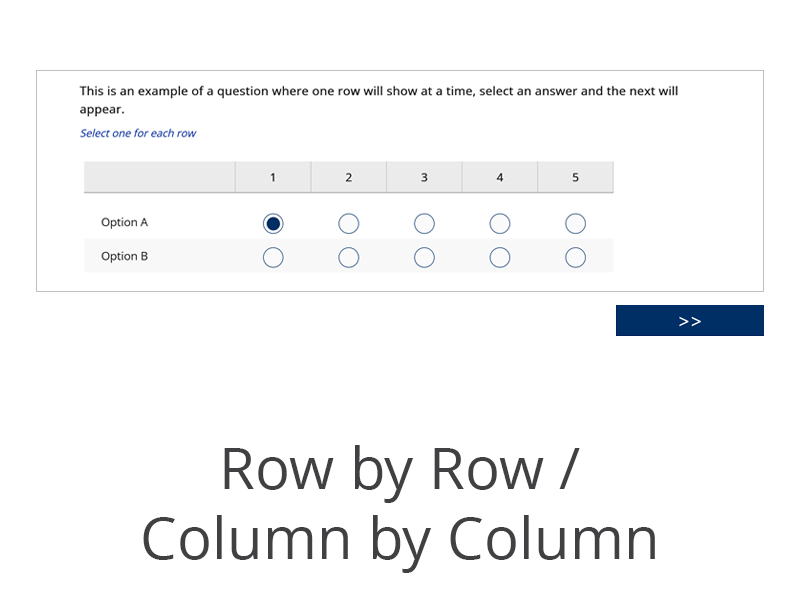The height and width of the screenshot is (600, 800).
Task: Click column header 2
Action: tap(348, 178)
